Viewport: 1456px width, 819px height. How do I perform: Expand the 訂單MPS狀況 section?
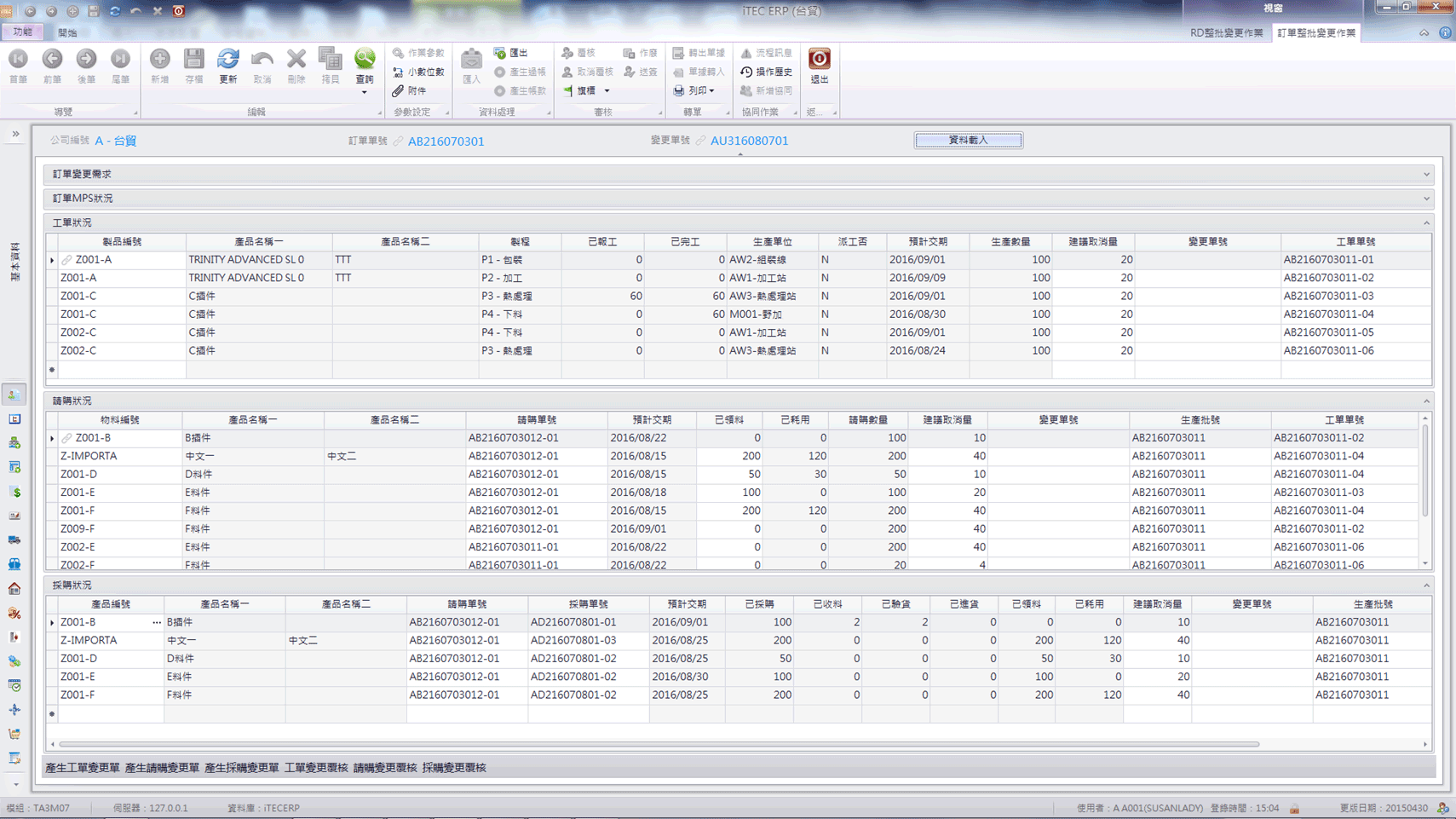[1425, 199]
